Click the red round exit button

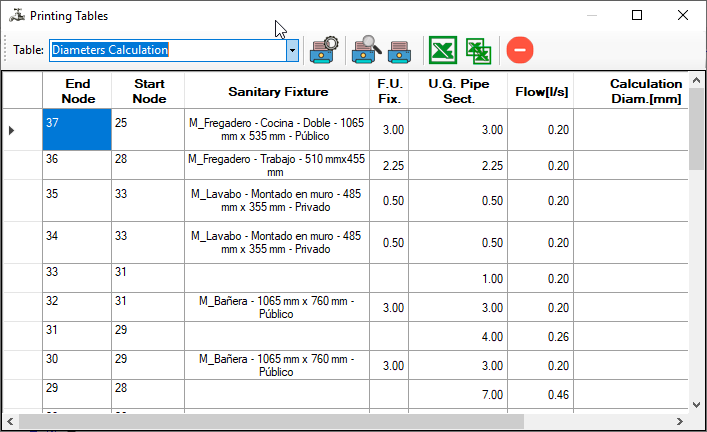[x=519, y=50]
